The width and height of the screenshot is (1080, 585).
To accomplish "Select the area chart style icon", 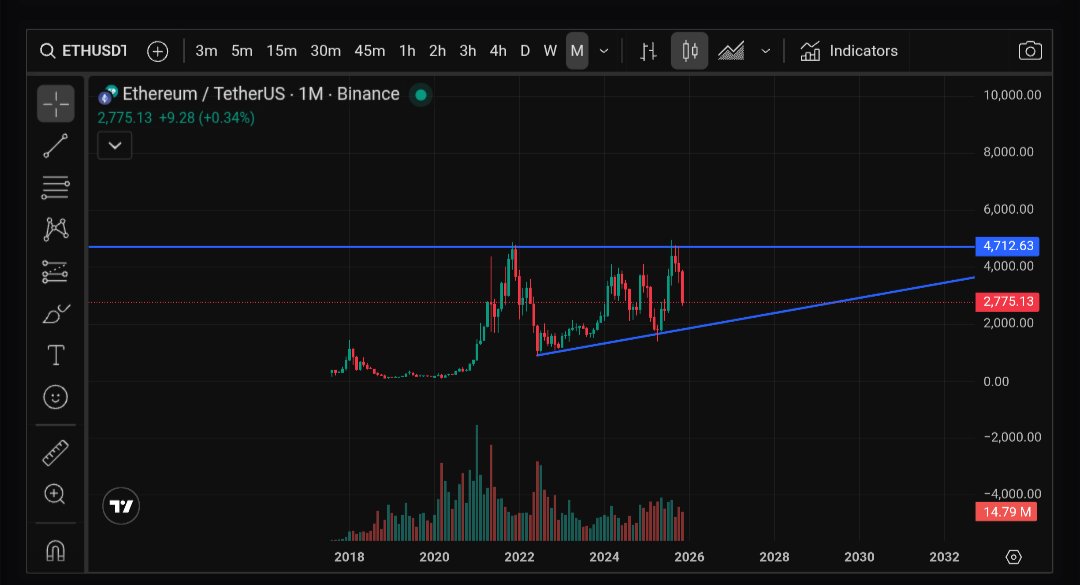I will coord(731,51).
